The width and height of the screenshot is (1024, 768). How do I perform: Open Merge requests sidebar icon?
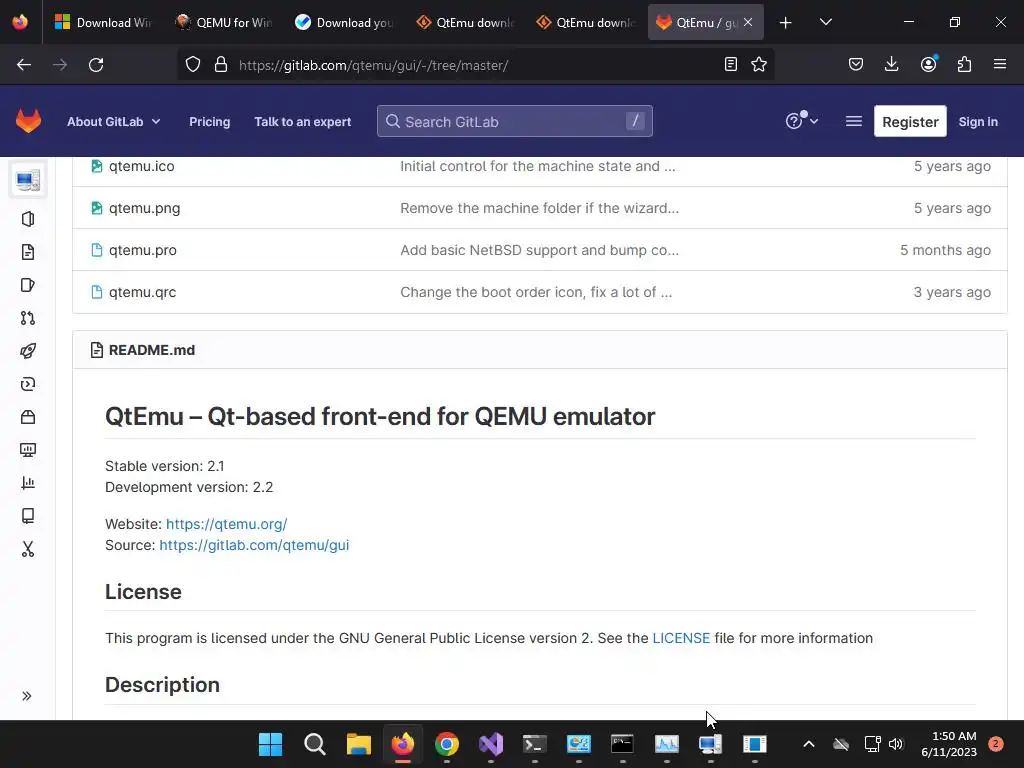(28, 318)
